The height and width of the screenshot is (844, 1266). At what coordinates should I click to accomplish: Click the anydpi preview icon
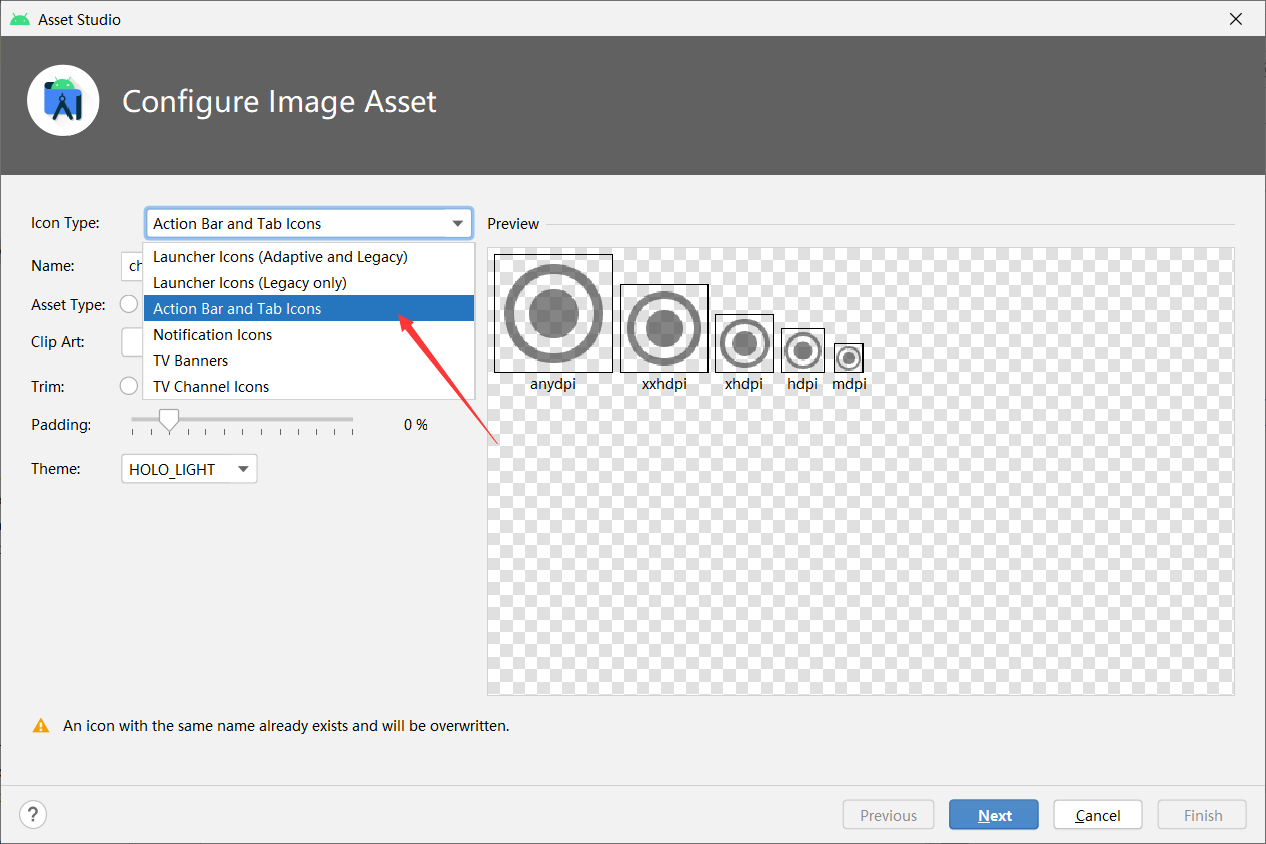pos(553,313)
